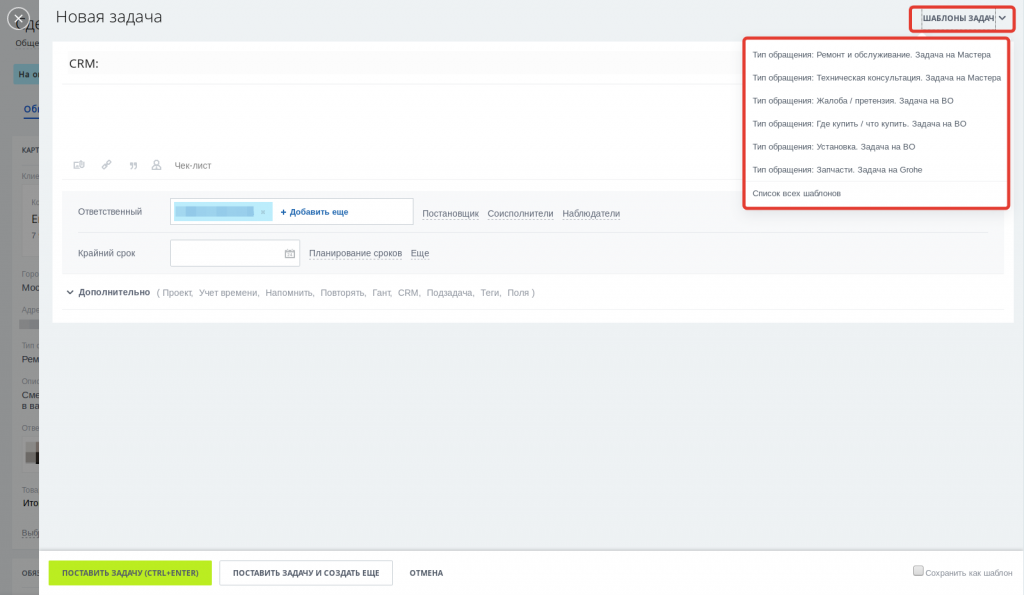Toggle the 'Сохранить как шаблон' checkbox
Image resolution: width=1024 pixels, height=595 pixels.
tap(918, 571)
